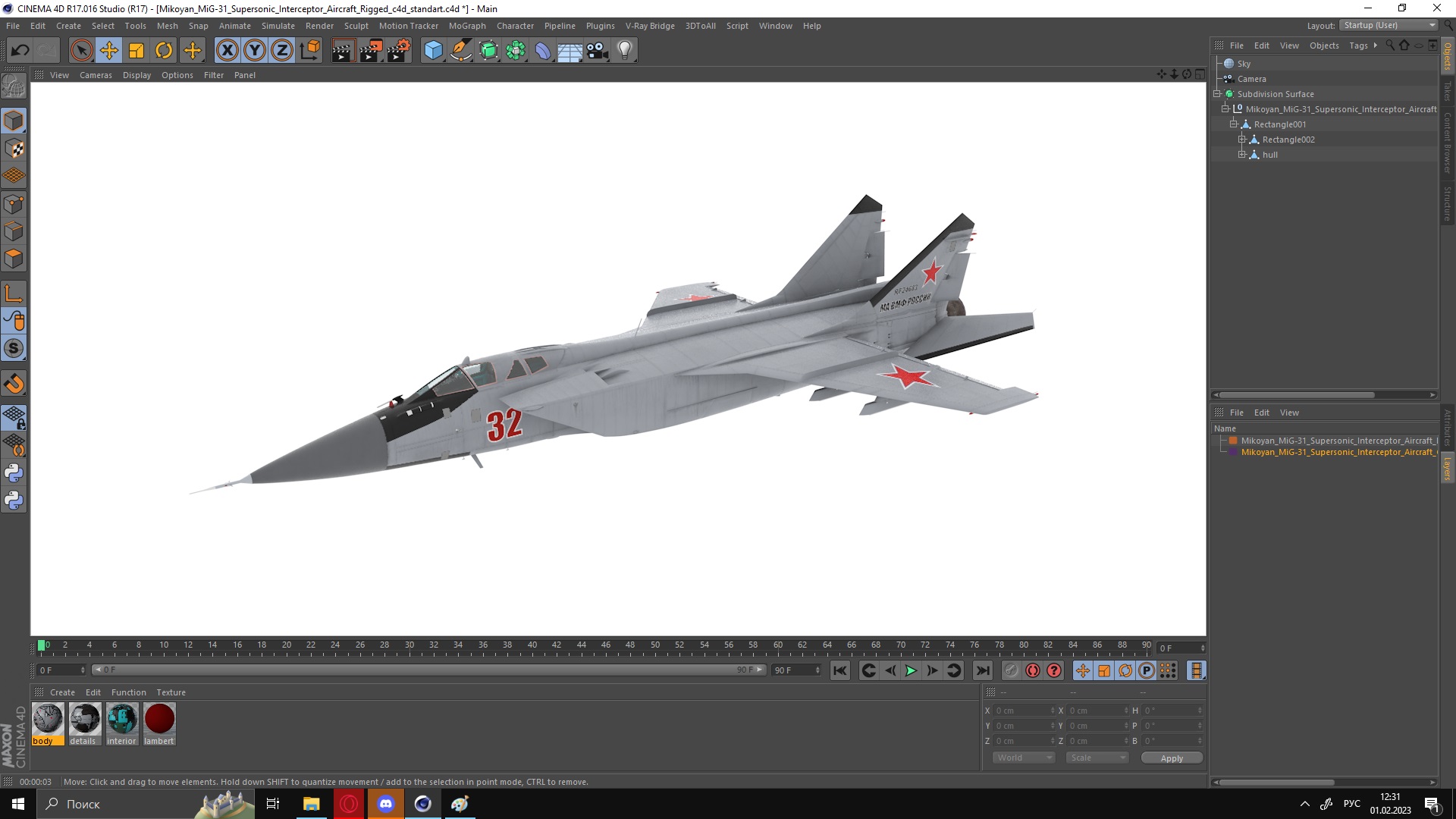Click the timeline preview range slider bar
The width and height of the screenshot is (1456, 819).
pos(428,670)
